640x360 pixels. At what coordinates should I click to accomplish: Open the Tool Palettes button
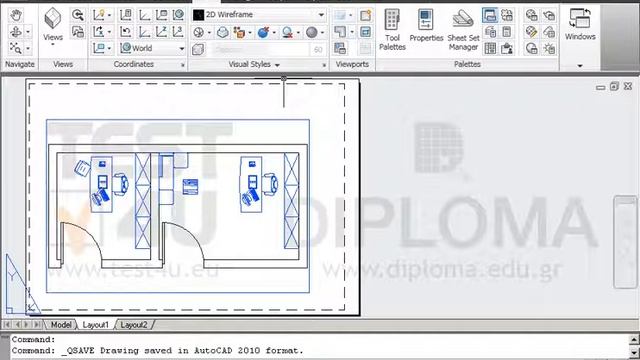tap(392, 29)
